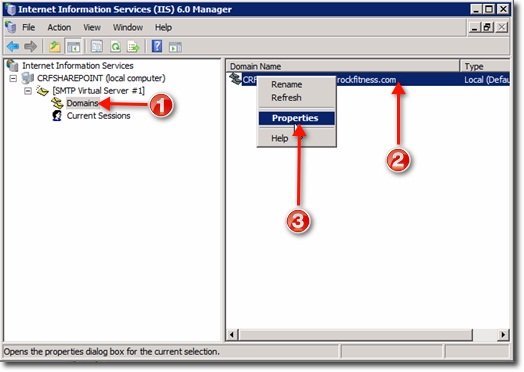
Task: Click the Current Sessions node icon
Action: click(x=57, y=116)
